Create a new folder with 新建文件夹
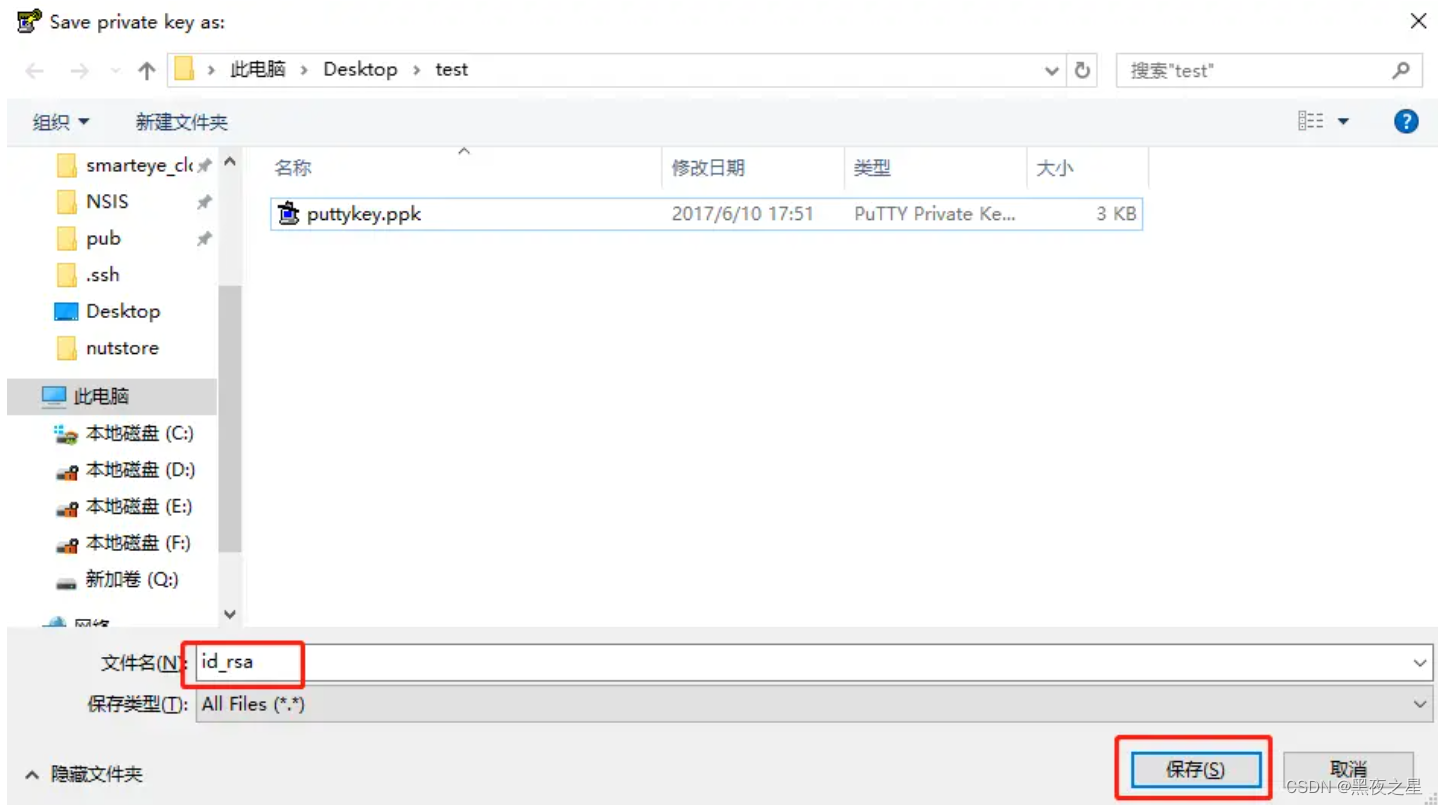The image size is (1438, 805). pos(182,122)
